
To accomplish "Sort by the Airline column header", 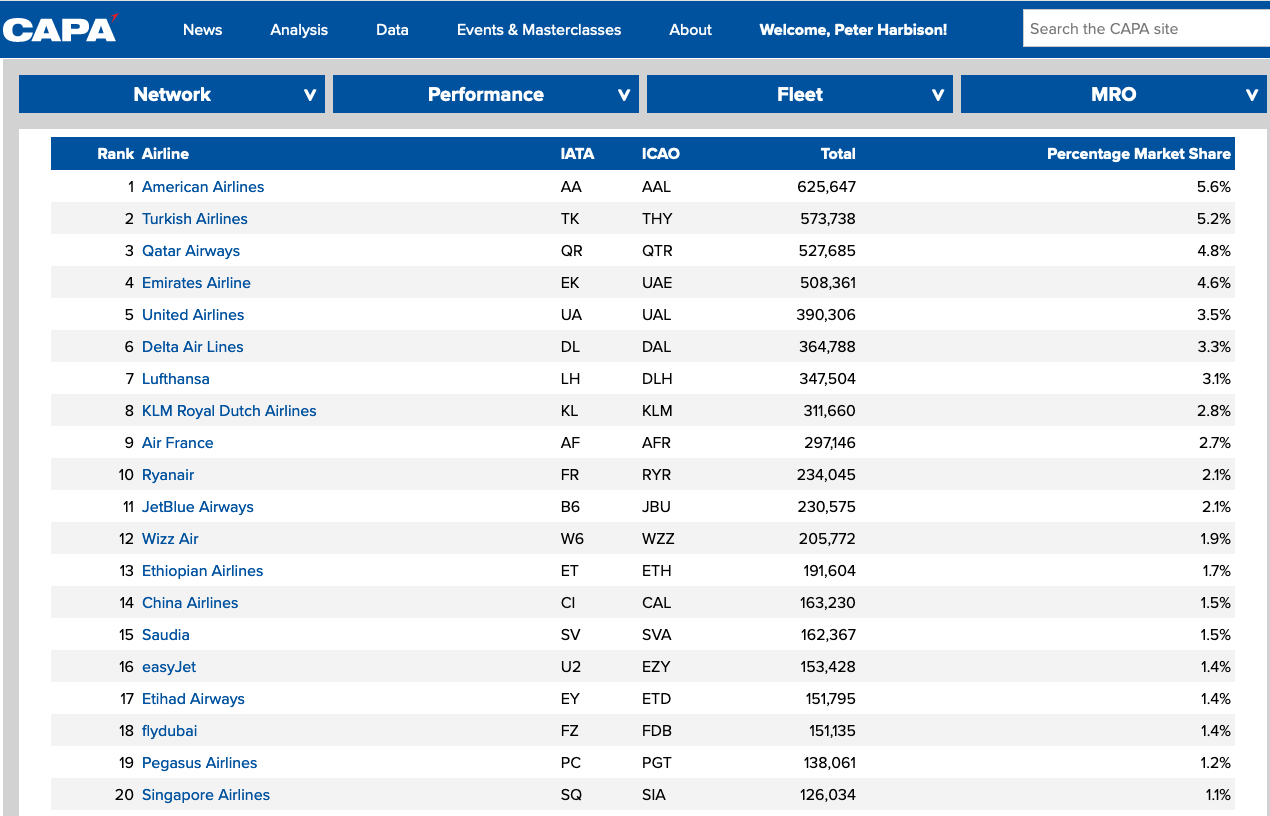I will pyautogui.click(x=165, y=154).
